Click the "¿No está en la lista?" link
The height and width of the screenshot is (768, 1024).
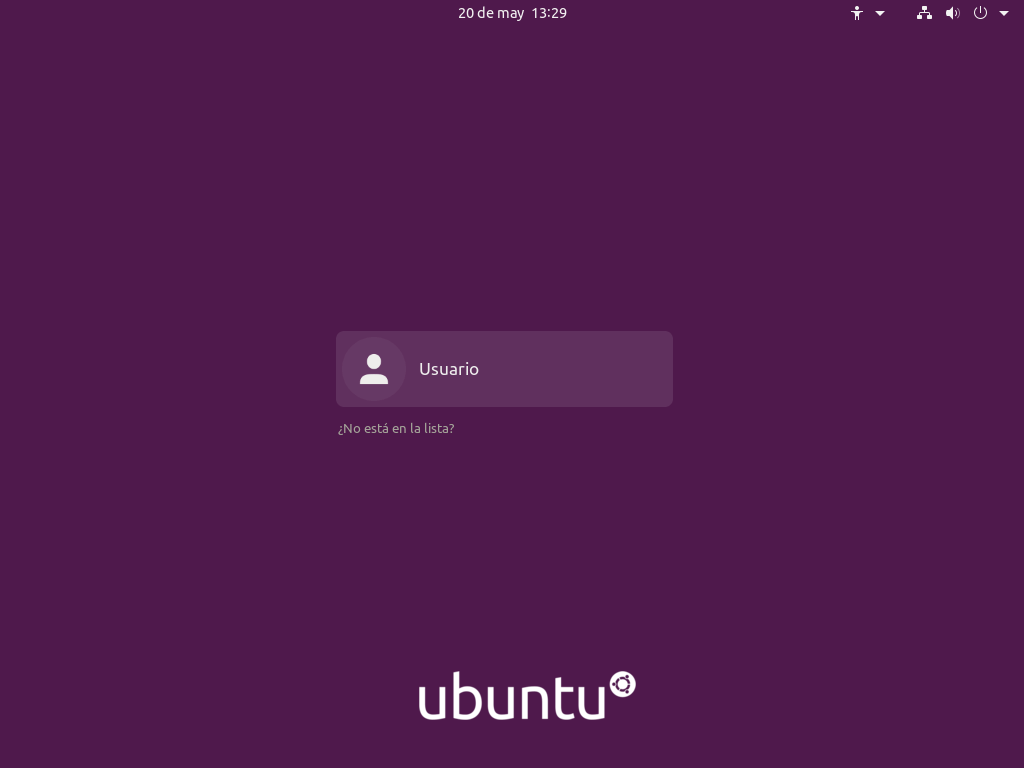click(x=396, y=428)
